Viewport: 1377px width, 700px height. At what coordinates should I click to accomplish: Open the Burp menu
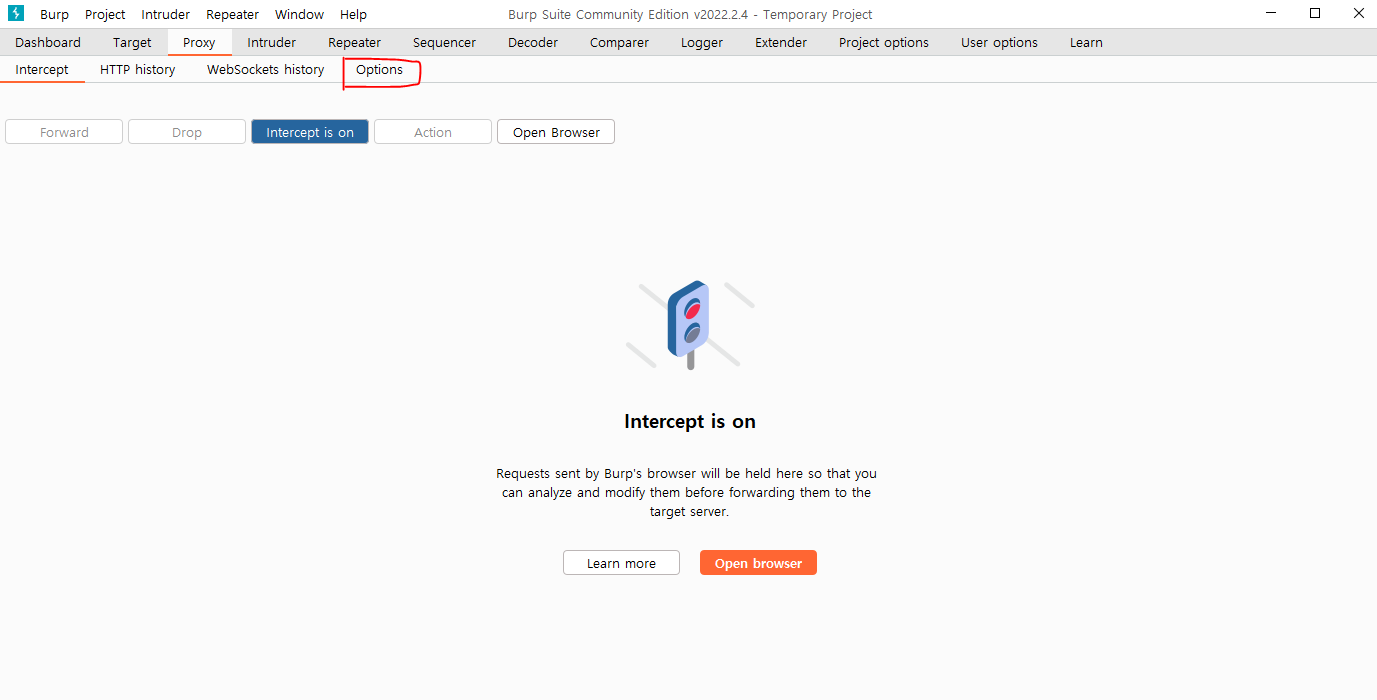54,14
